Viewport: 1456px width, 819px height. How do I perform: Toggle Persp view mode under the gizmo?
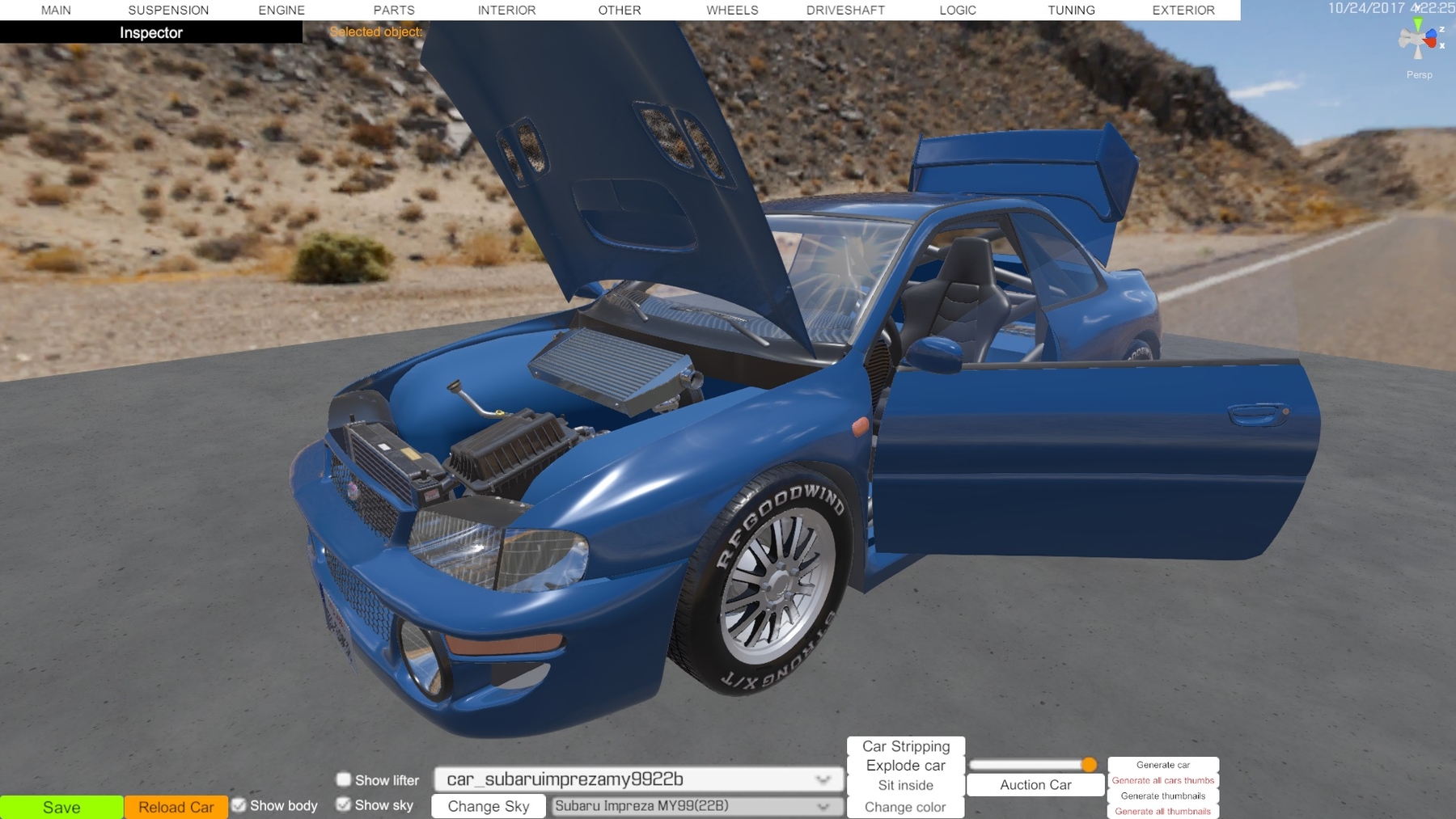pyautogui.click(x=1420, y=74)
